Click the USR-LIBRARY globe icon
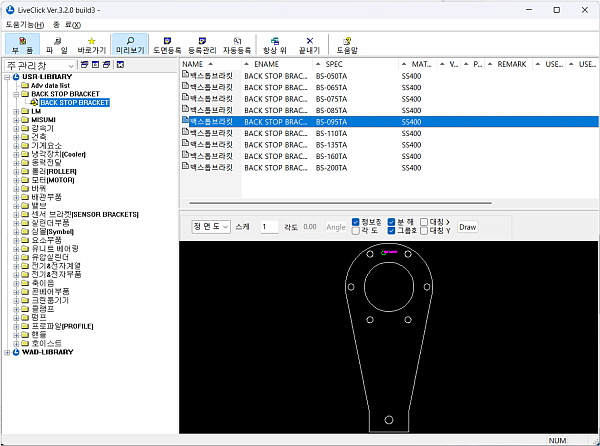 pos(16,77)
